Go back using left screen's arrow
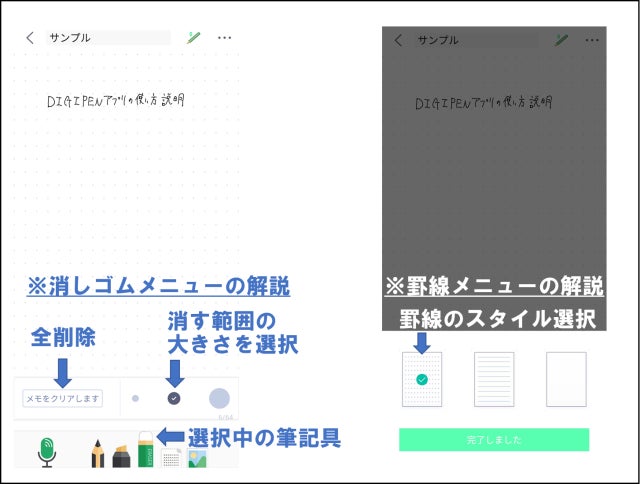 [x=30, y=38]
